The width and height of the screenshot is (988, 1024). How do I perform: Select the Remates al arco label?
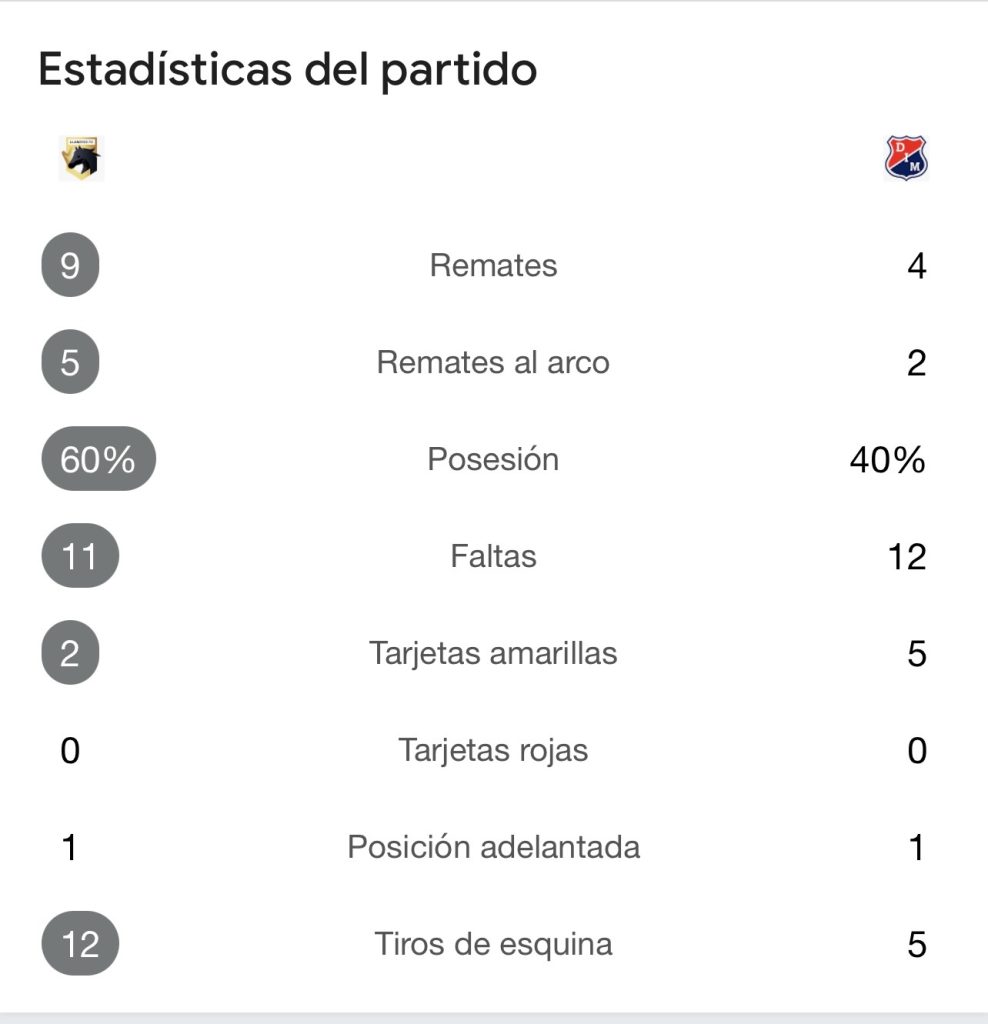pos(493,363)
